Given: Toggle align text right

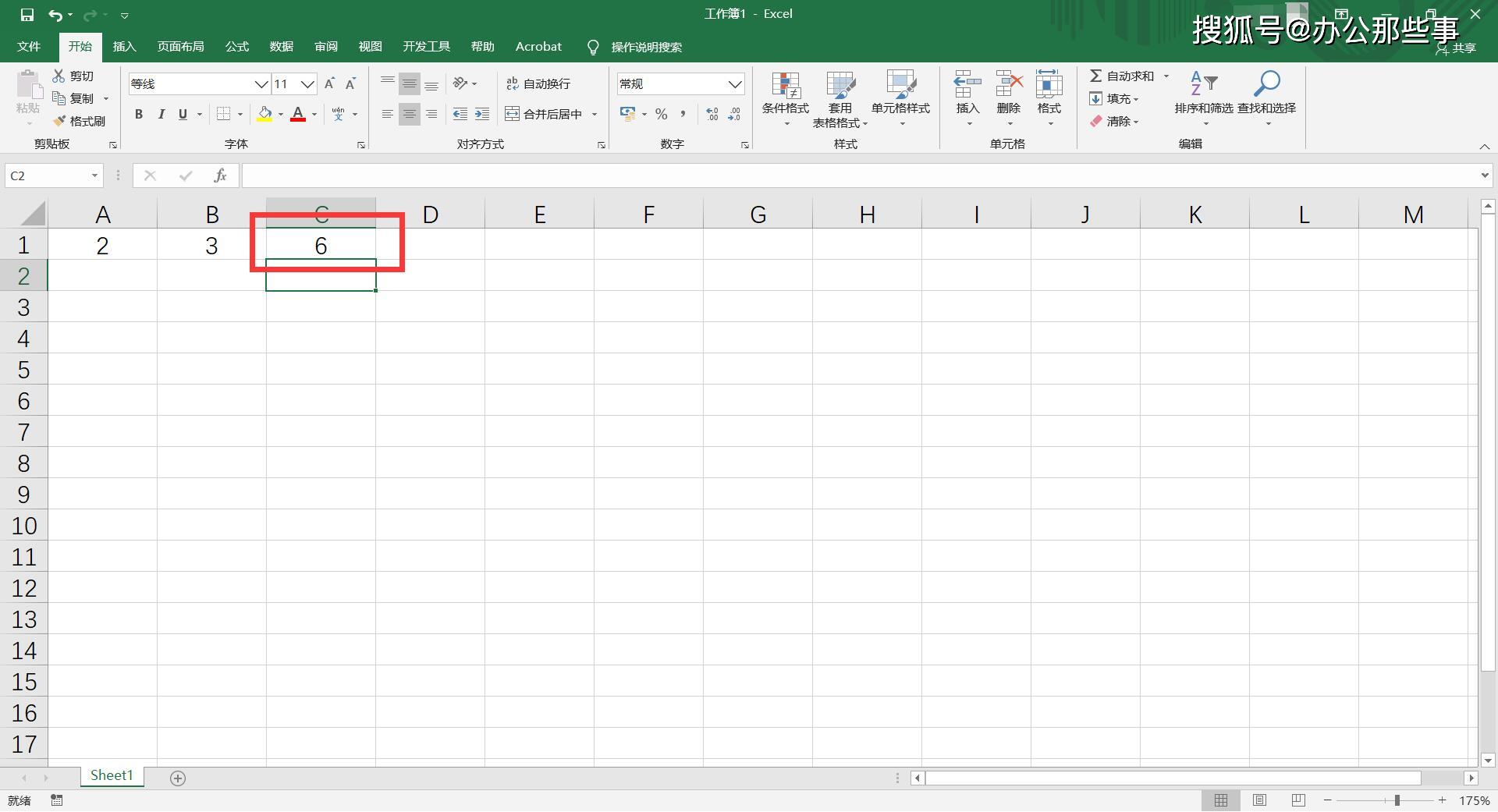Looking at the screenshot, I should coord(431,114).
